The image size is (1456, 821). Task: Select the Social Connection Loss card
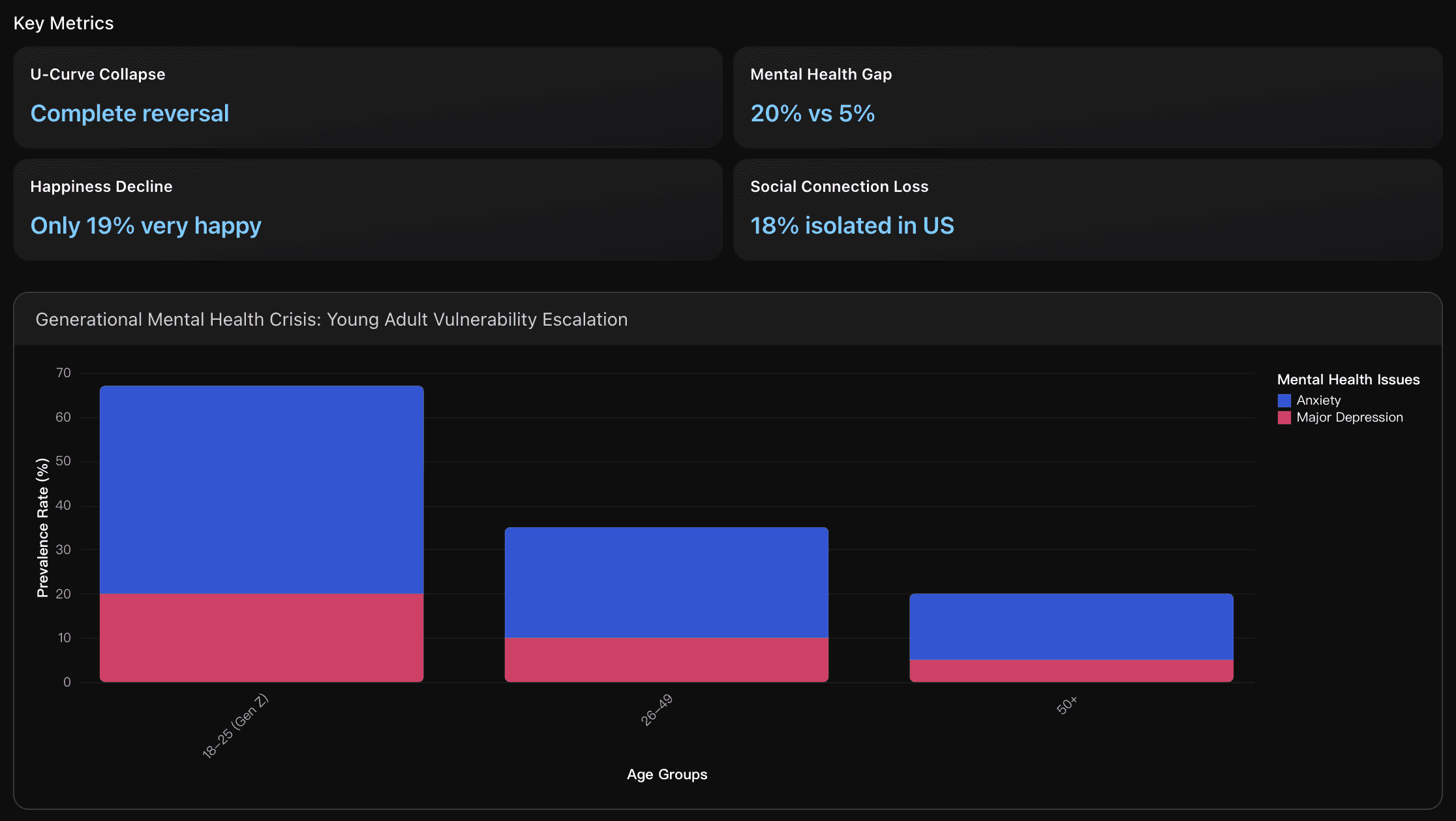pos(1087,209)
